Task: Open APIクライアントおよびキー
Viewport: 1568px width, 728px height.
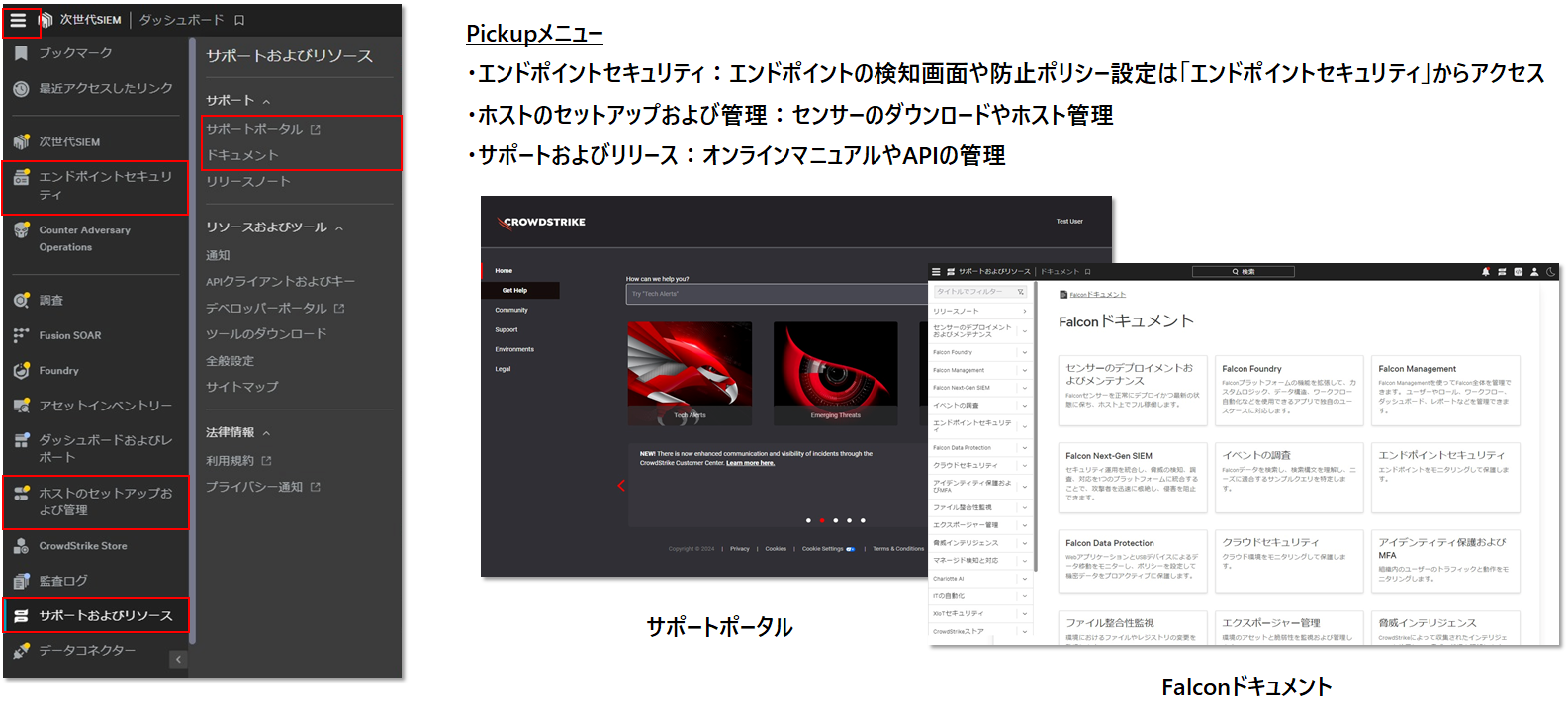Action: point(280,282)
